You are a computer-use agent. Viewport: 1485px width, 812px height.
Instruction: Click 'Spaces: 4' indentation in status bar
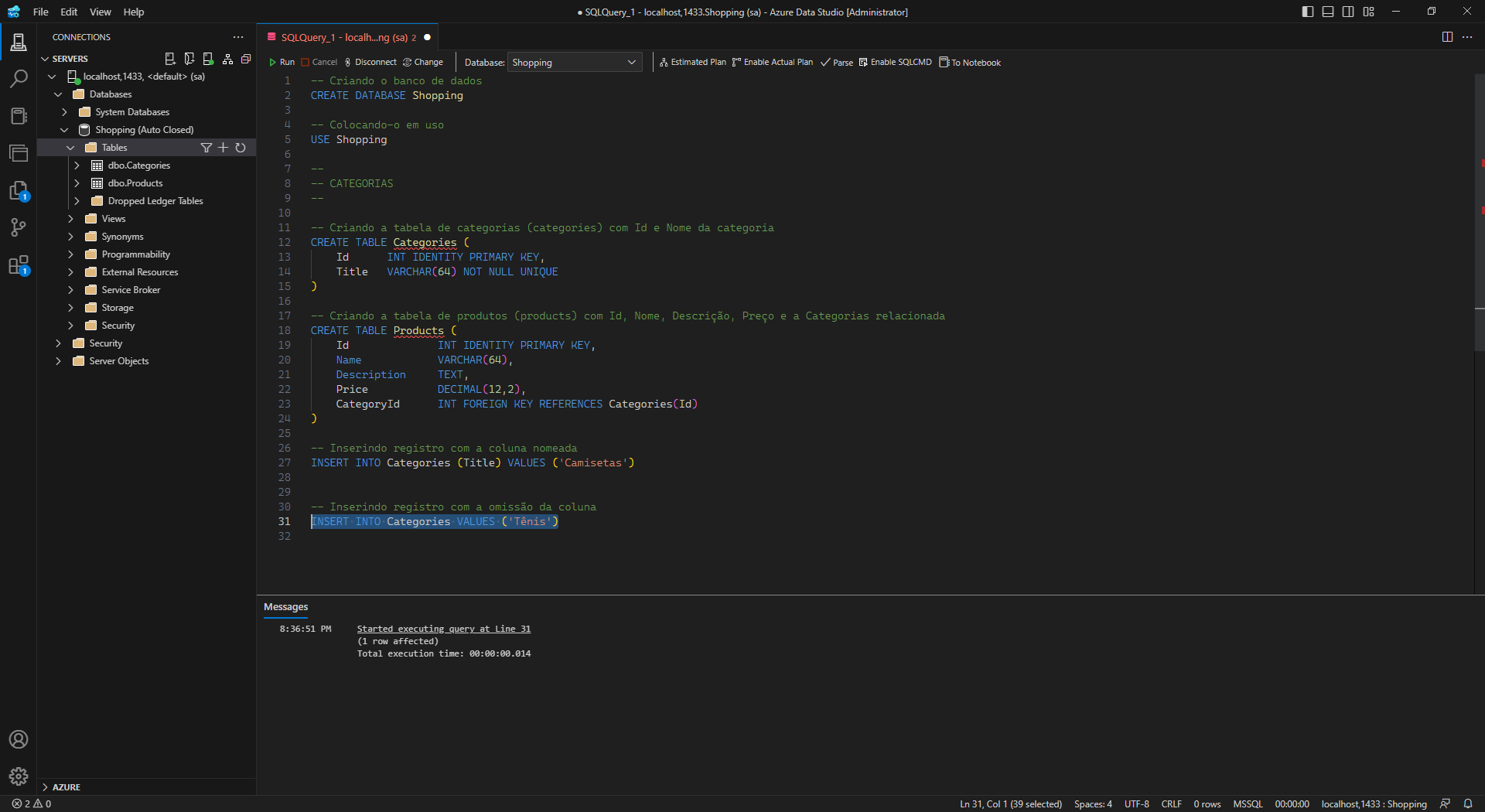pos(1093,804)
